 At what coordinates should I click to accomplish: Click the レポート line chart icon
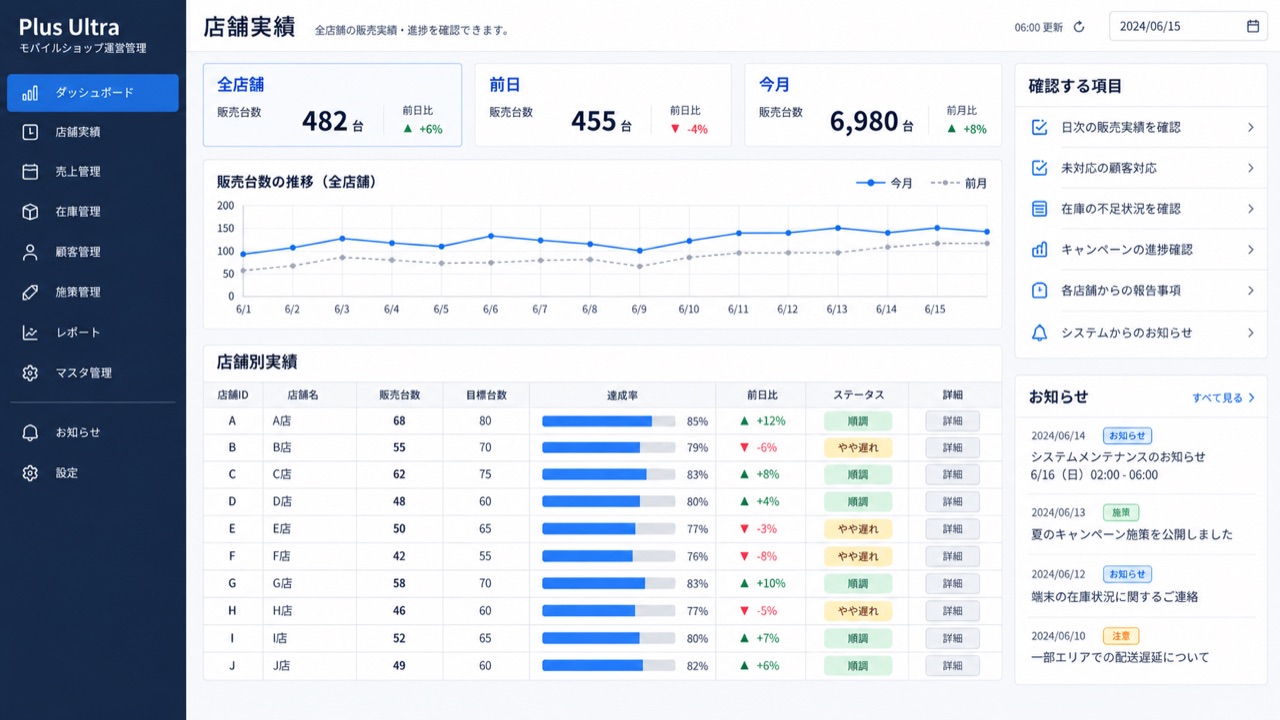(x=30, y=333)
